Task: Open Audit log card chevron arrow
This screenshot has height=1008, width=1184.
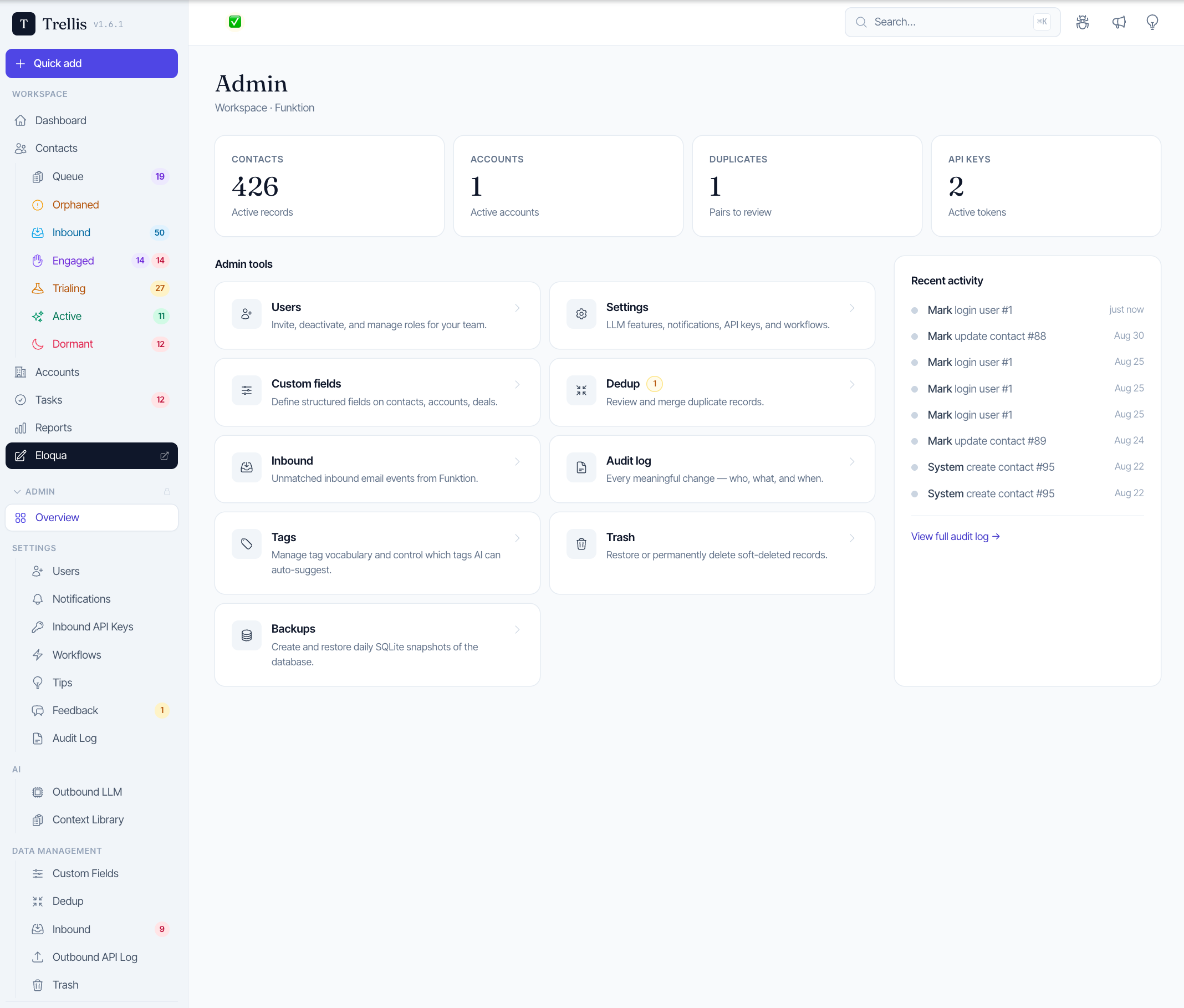Action: coord(851,462)
